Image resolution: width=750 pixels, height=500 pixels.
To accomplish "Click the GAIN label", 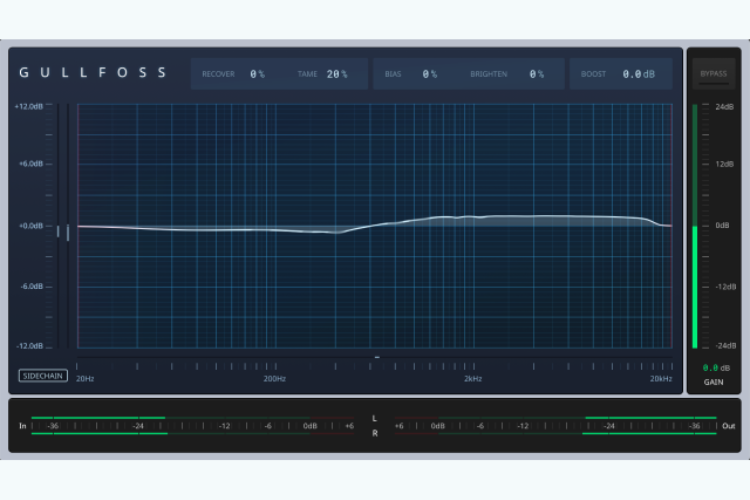I will click(713, 382).
